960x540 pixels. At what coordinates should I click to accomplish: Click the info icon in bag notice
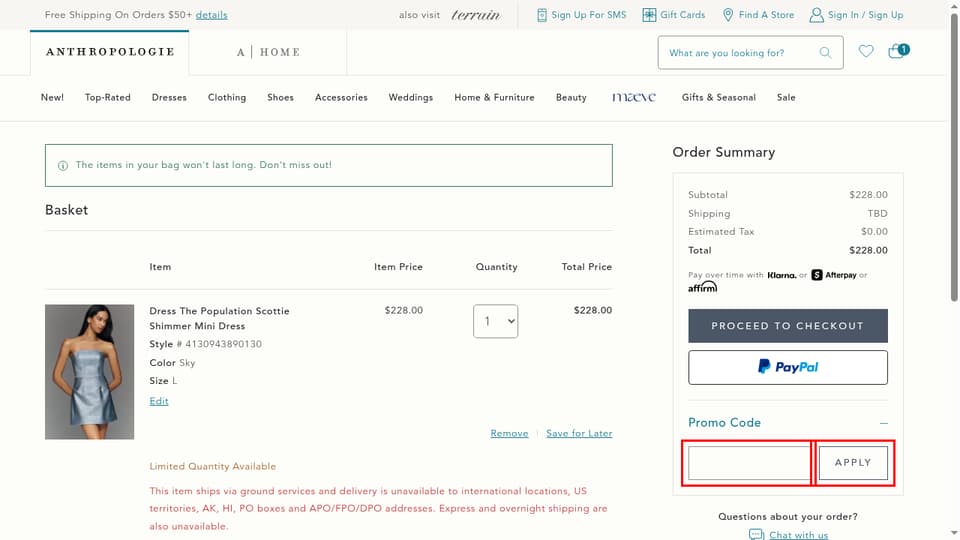(x=62, y=165)
